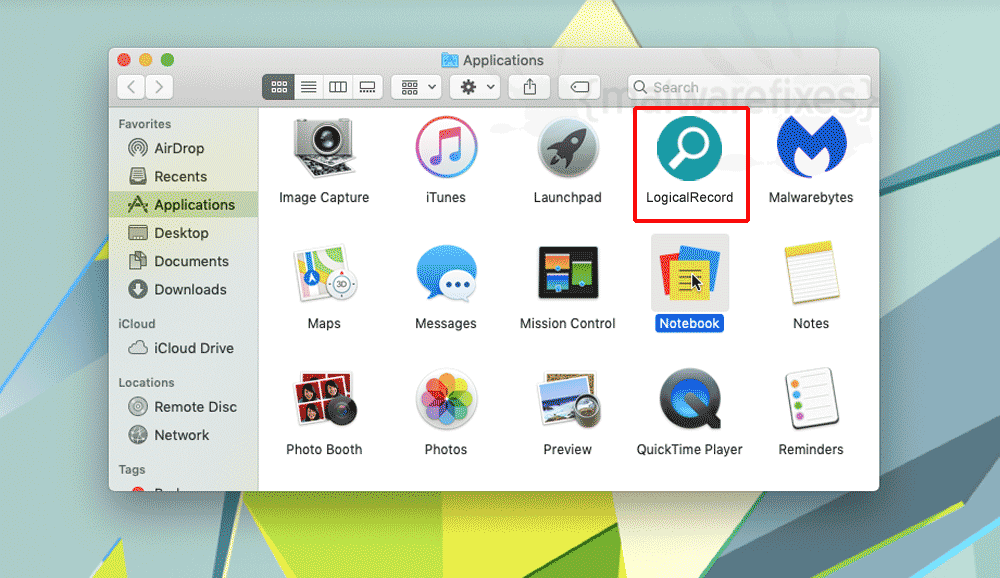1000x578 pixels.
Task: Switch to column view
Action: pyautogui.click(x=338, y=87)
